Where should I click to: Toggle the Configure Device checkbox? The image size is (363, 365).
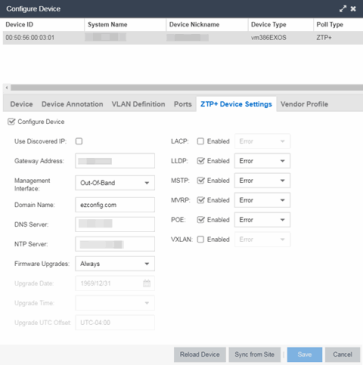coord(11,122)
